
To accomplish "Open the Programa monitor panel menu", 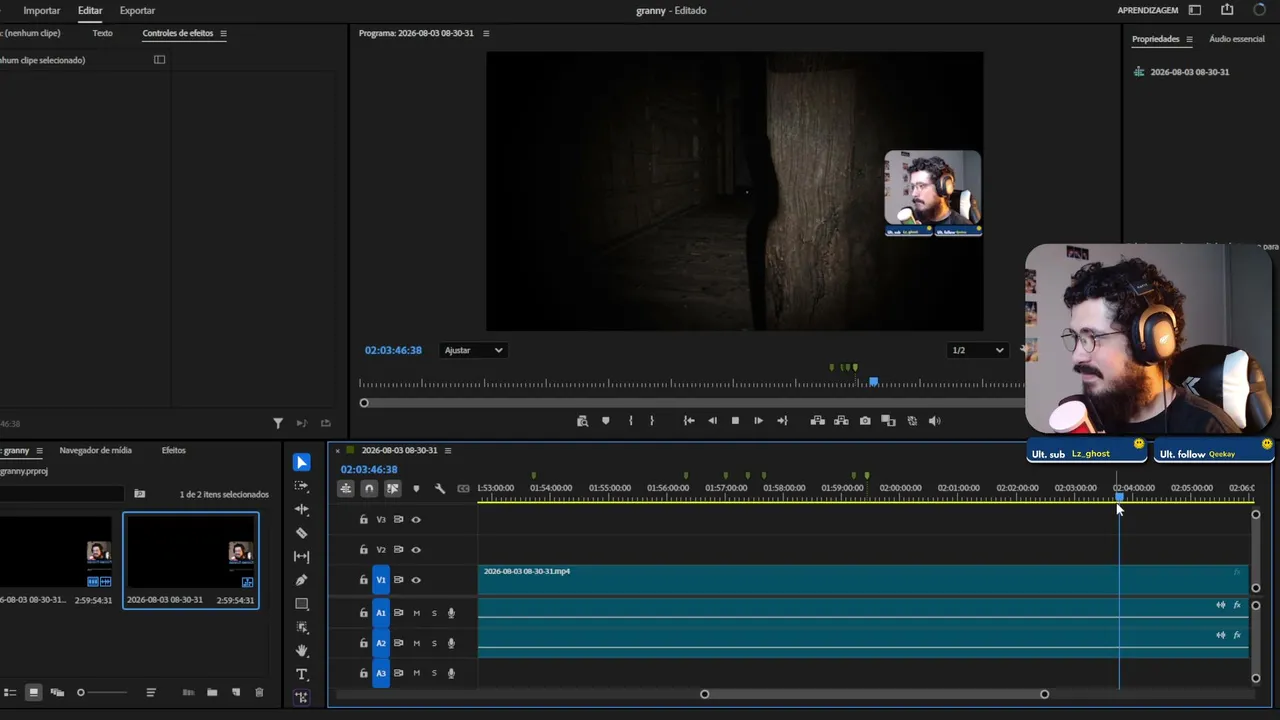I will 486,33.
